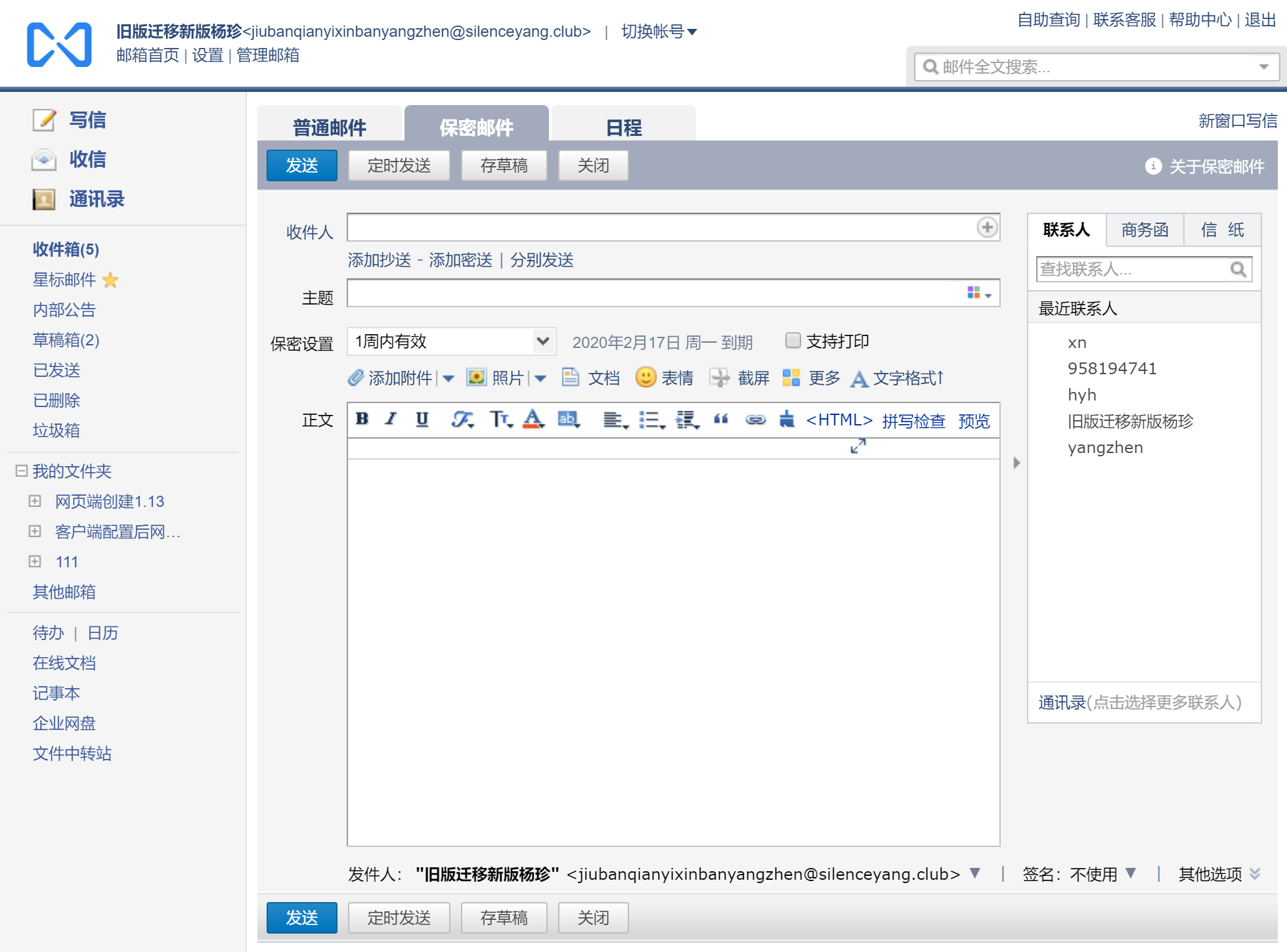
Task: Expand the 111 folder node
Action: (35, 561)
